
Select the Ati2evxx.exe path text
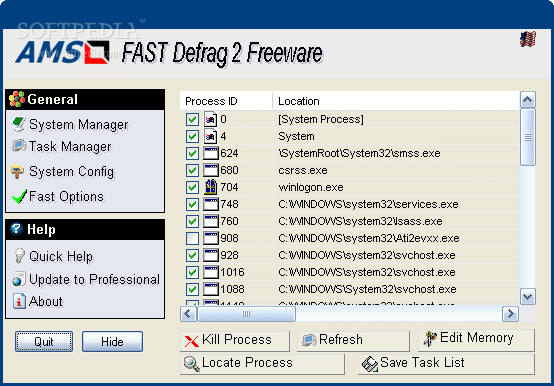(x=369, y=238)
